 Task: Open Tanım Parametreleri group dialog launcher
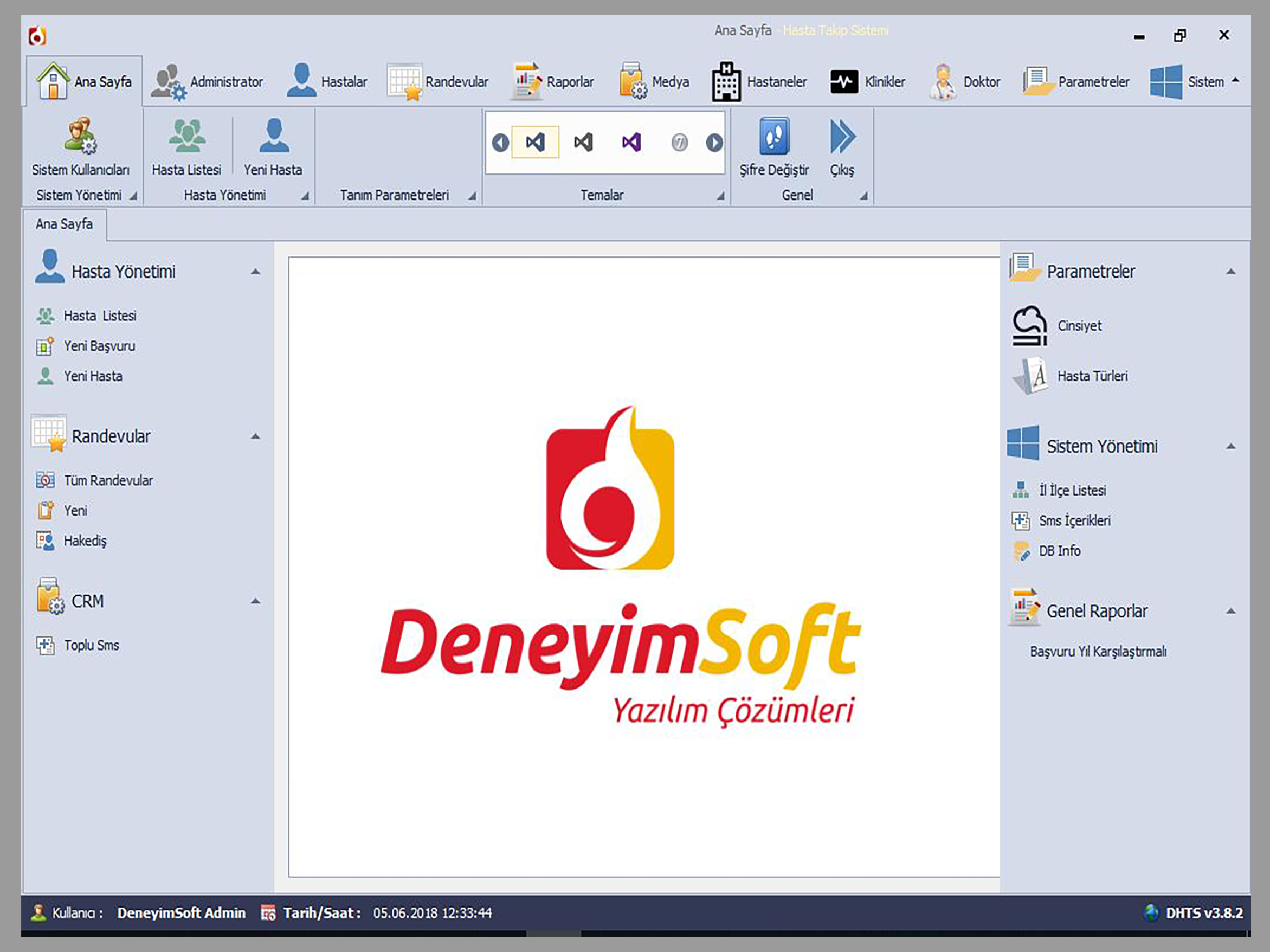tap(472, 196)
